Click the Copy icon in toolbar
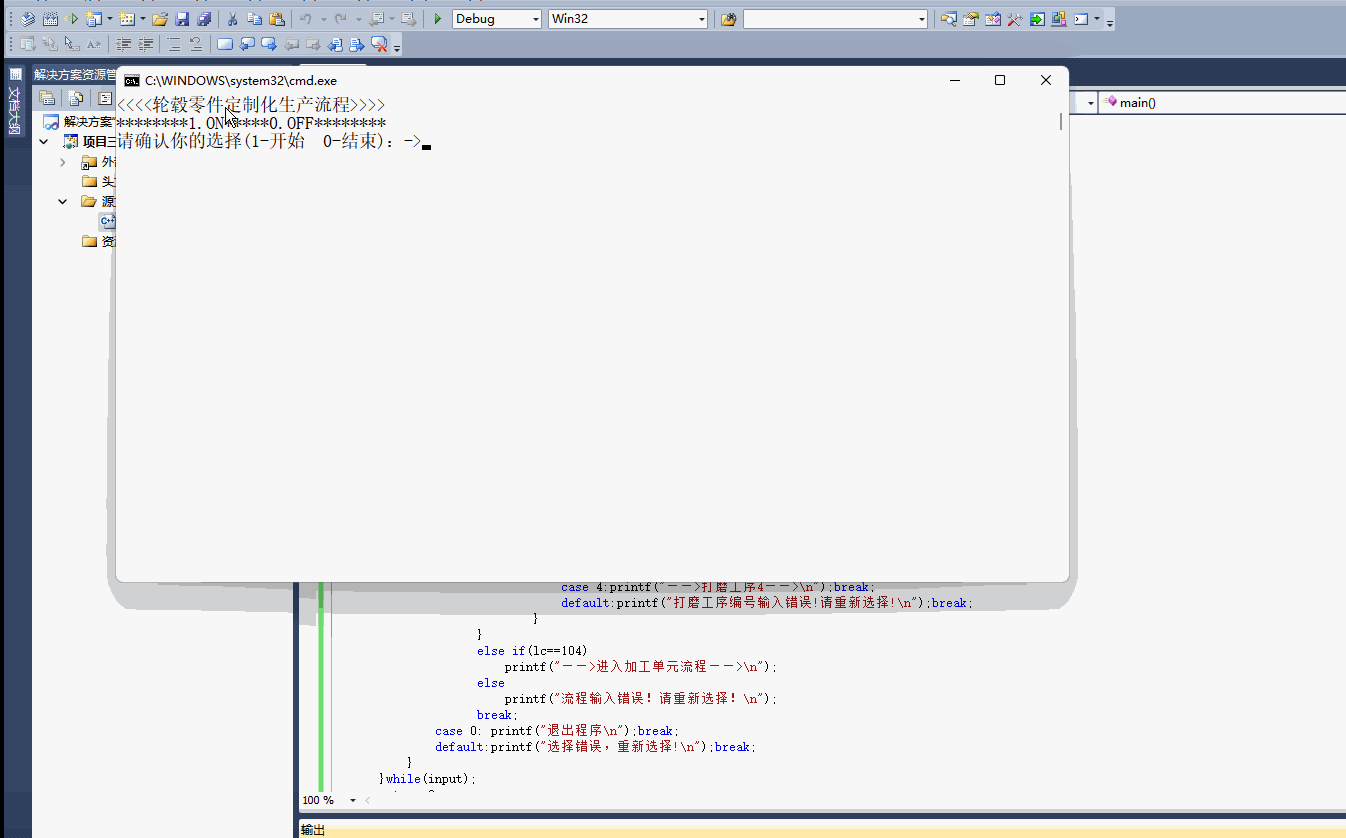This screenshot has height=838, width=1346. [x=254, y=19]
